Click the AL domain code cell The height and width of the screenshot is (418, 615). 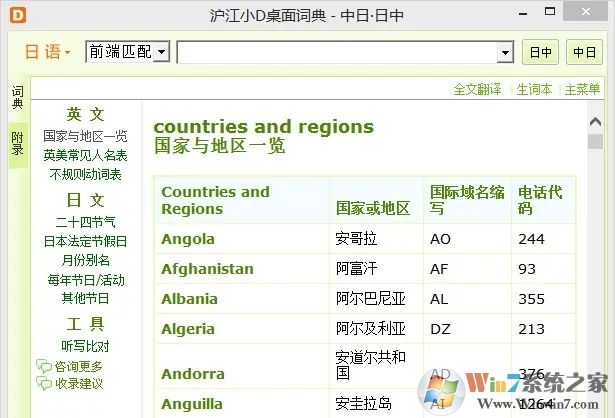(468, 299)
